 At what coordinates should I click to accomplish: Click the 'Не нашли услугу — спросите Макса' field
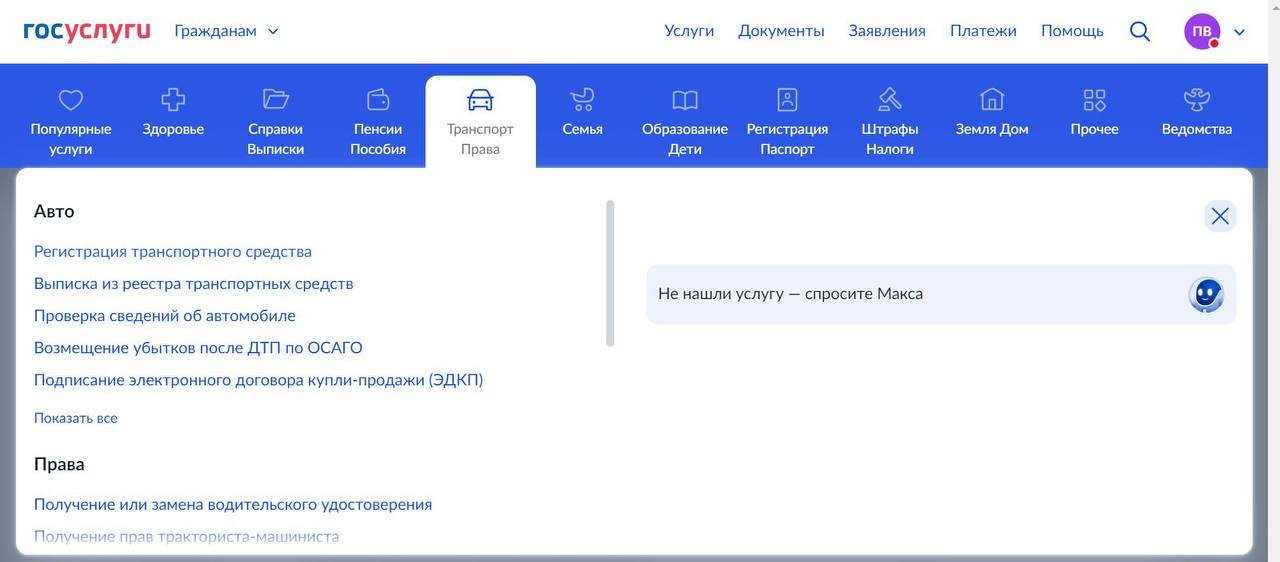click(x=941, y=294)
